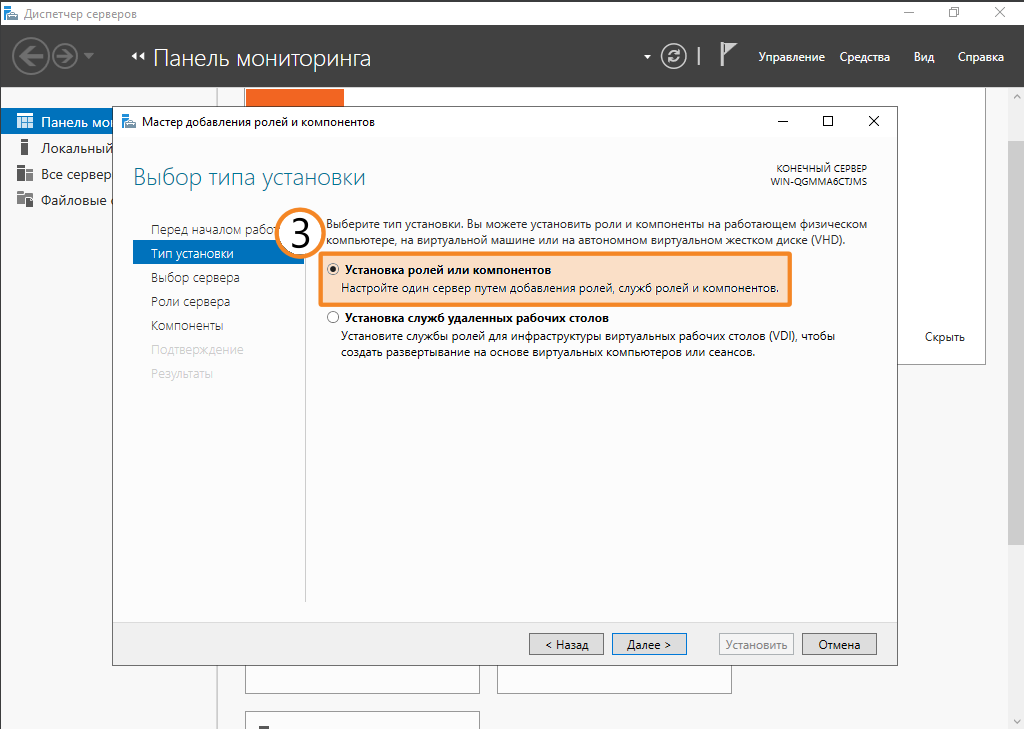The width and height of the screenshot is (1025, 729).
Task: Select Установка ролей или компонентов radio button
Action: pos(333,270)
